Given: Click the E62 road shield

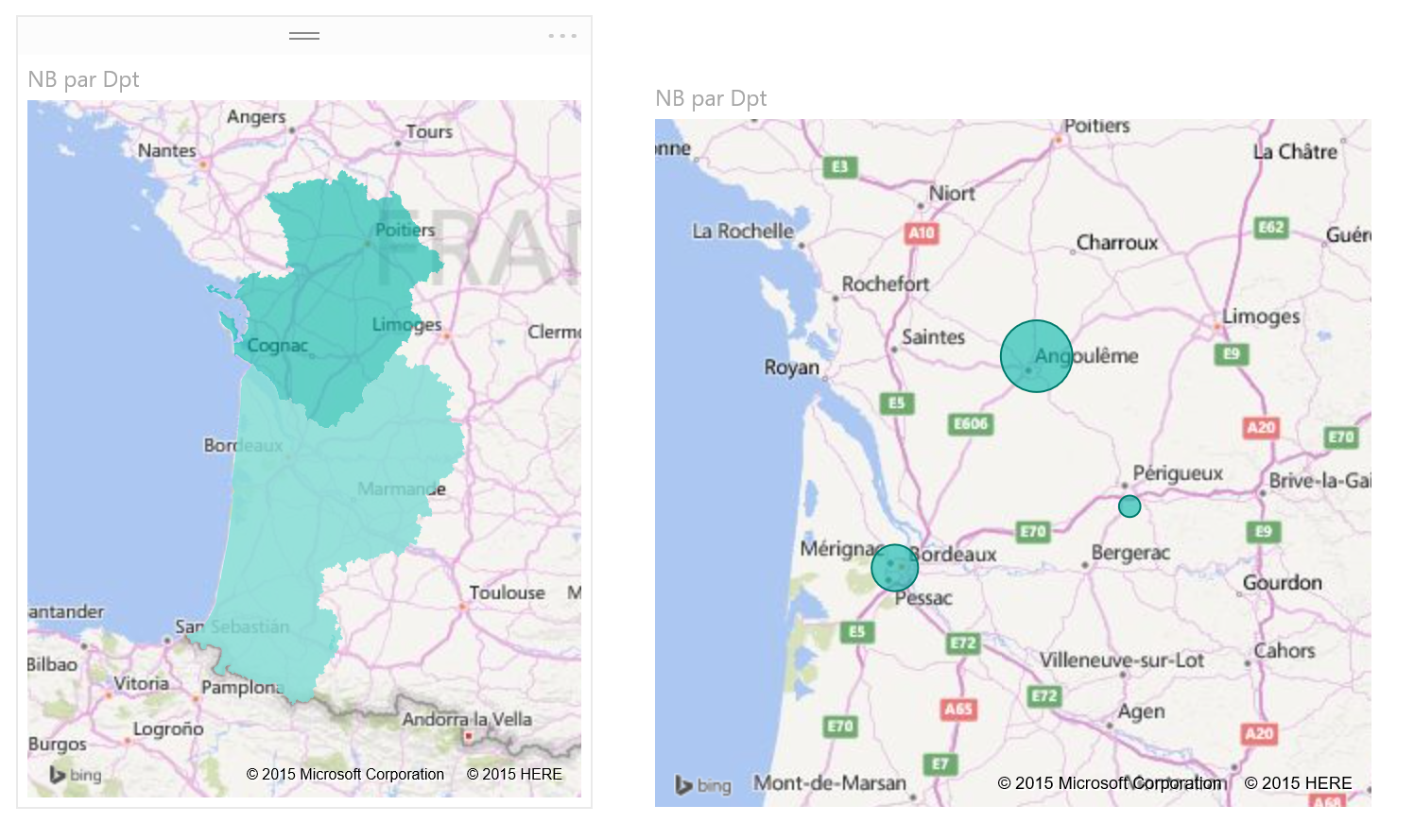Looking at the screenshot, I should [x=1271, y=227].
